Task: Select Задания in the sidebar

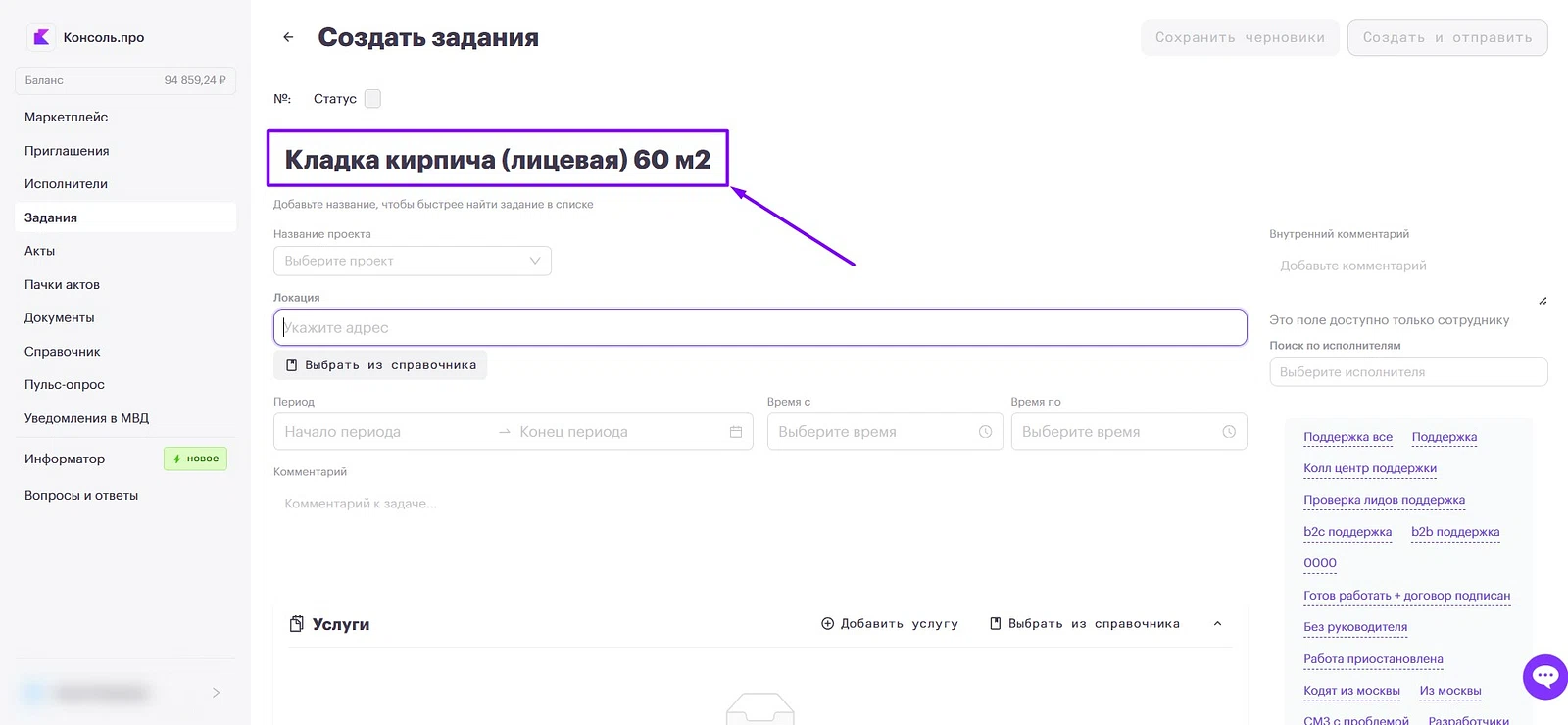Action: point(125,217)
